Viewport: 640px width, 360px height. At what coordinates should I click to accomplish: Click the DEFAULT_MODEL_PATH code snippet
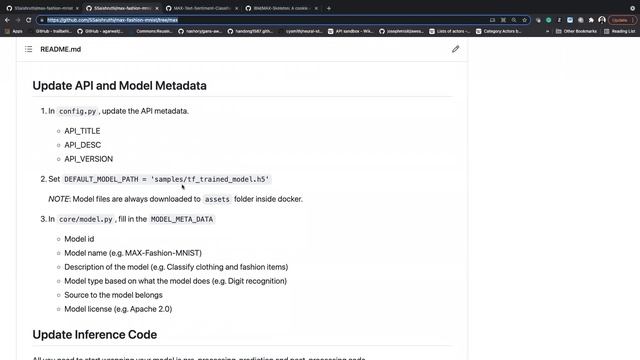coord(167,179)
